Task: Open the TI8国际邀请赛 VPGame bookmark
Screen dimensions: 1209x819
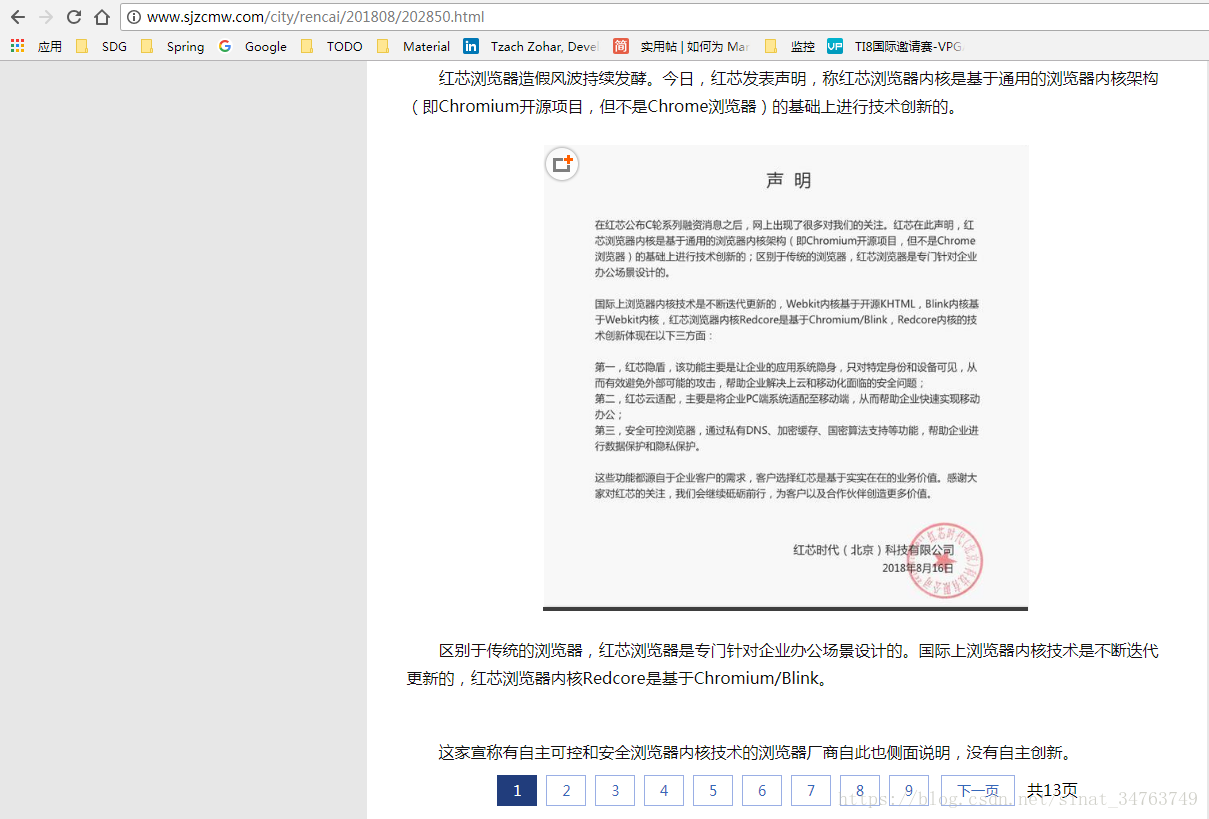Action: [896, 46]
